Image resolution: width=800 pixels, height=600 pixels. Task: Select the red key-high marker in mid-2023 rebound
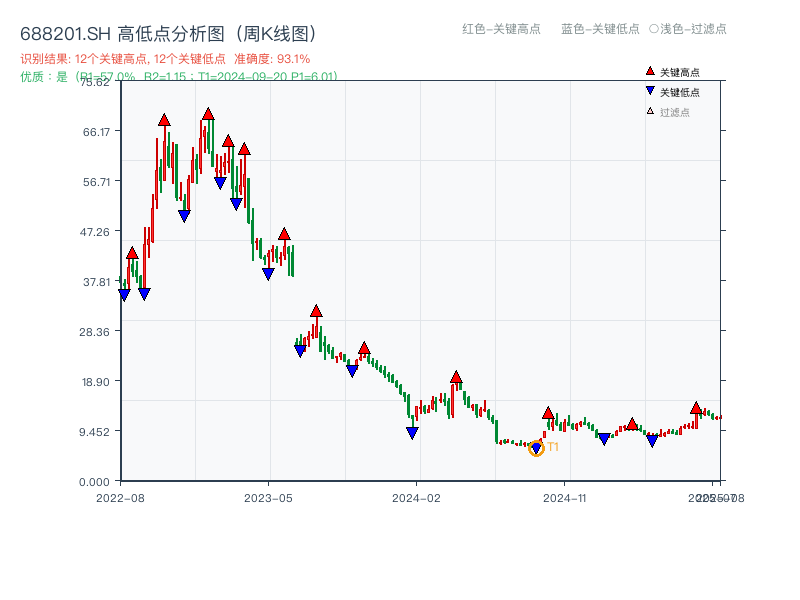[318, 311]
